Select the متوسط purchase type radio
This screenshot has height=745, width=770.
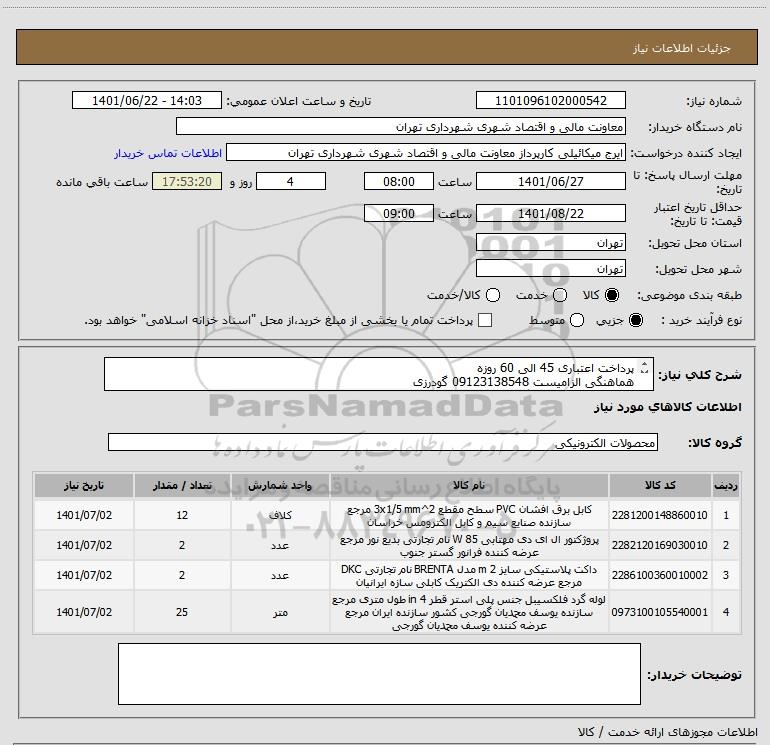pos(577,320)
